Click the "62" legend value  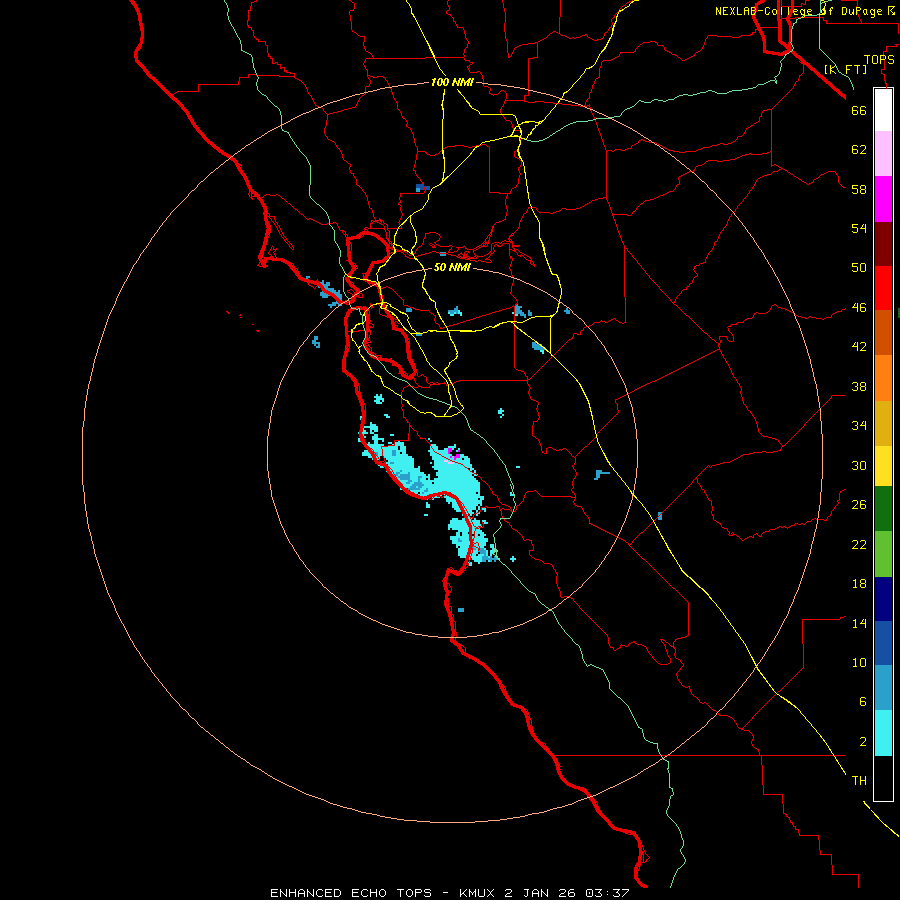click(859, 150)
